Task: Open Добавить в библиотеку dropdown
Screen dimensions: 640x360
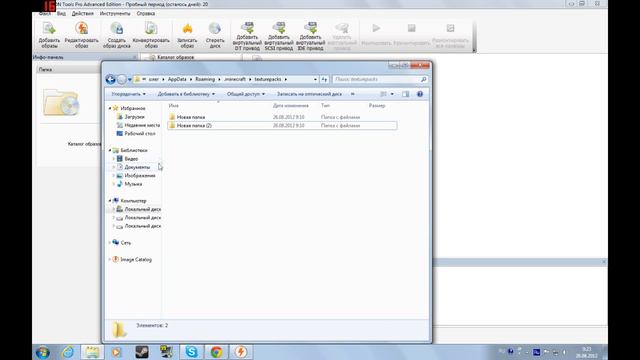Action: (x=186, y=94)
